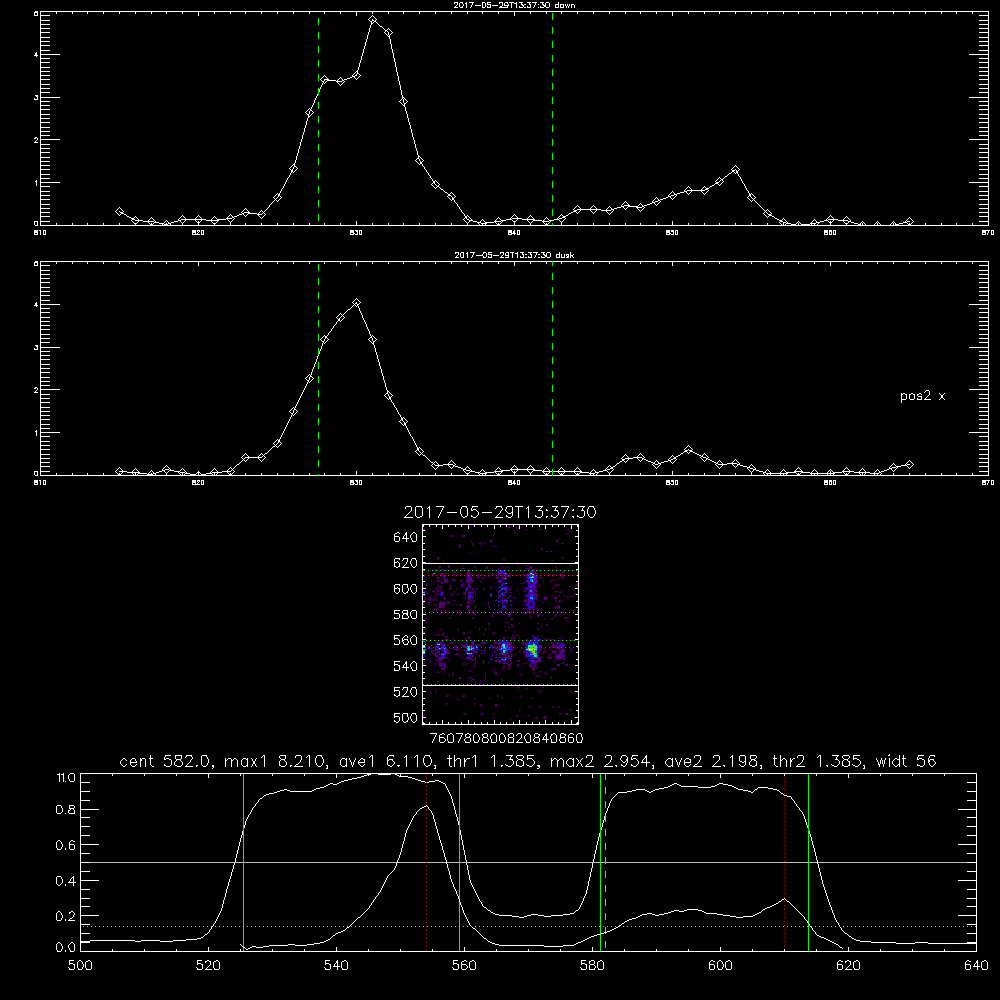This screenshot has height=1000, width=1000.
Task: Click the 'cent 582.0' value in stats line
Action: pyautogui.click(x=166, y=761)
